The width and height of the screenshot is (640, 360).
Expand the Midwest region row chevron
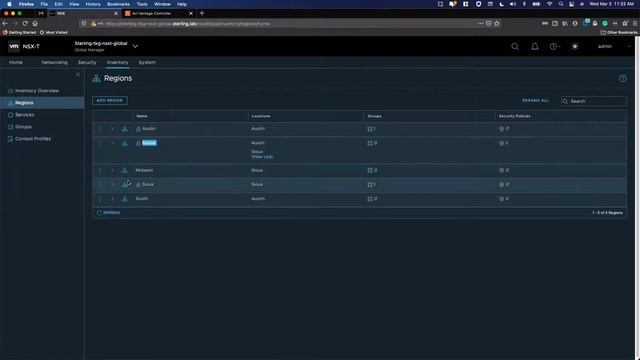click(x=113, y=171)
